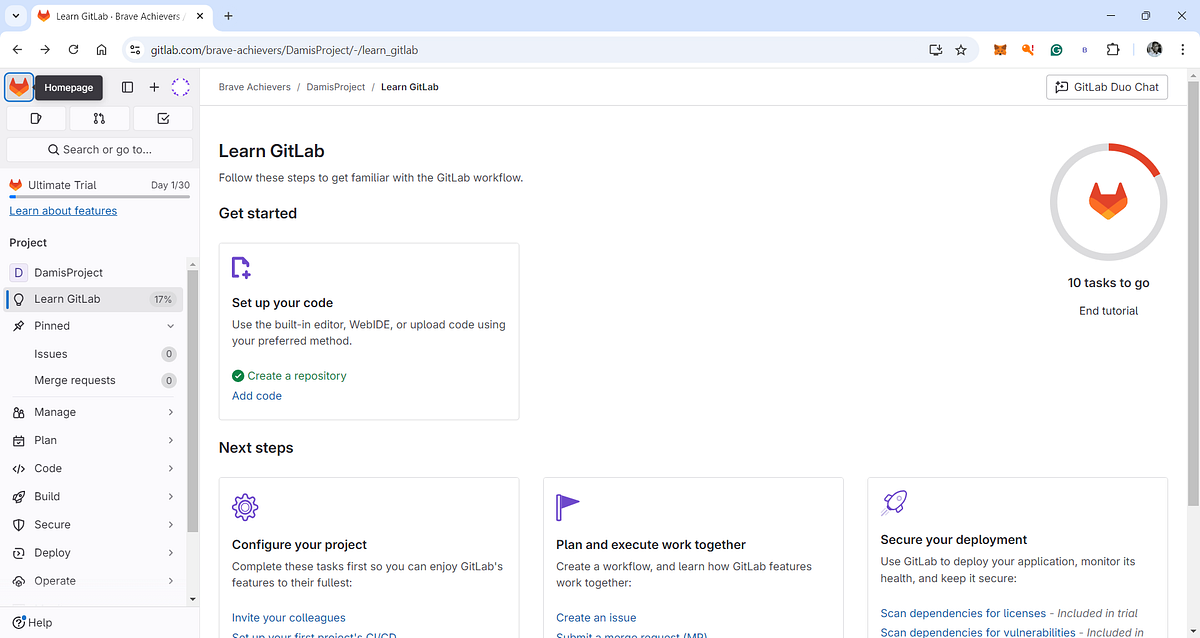This screenshot has width=1200, height=638.
Task: Open the To-Do list checkmark icon
Action: coord(163,118)
